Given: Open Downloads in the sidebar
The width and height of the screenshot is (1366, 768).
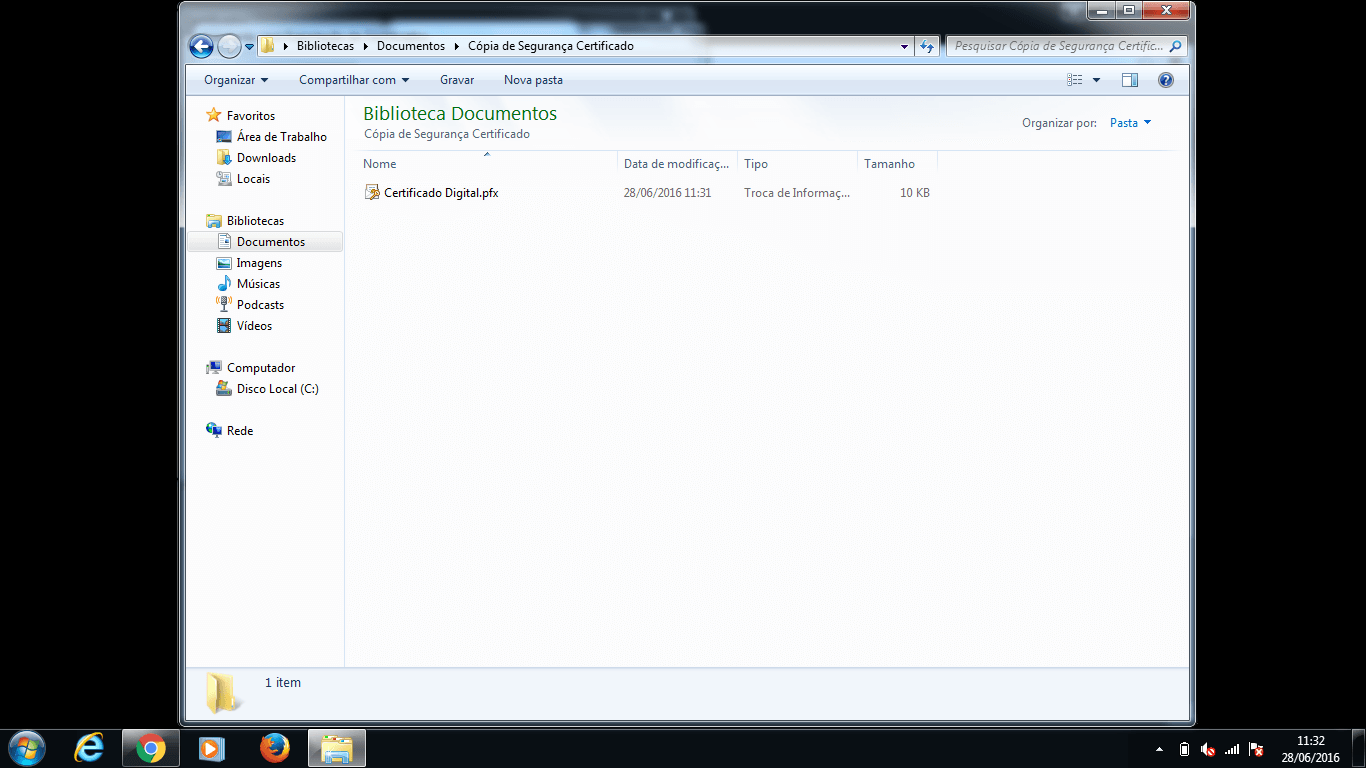Looking at the screenshot, I should pyautogui.click(x=266, y=158).
